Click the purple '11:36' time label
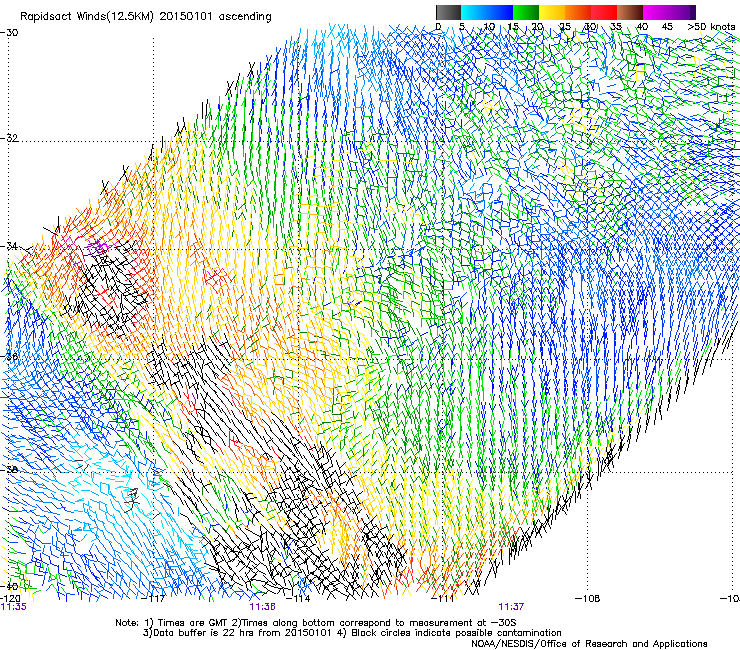The image size is (740, 650). [x=262, y=607]
